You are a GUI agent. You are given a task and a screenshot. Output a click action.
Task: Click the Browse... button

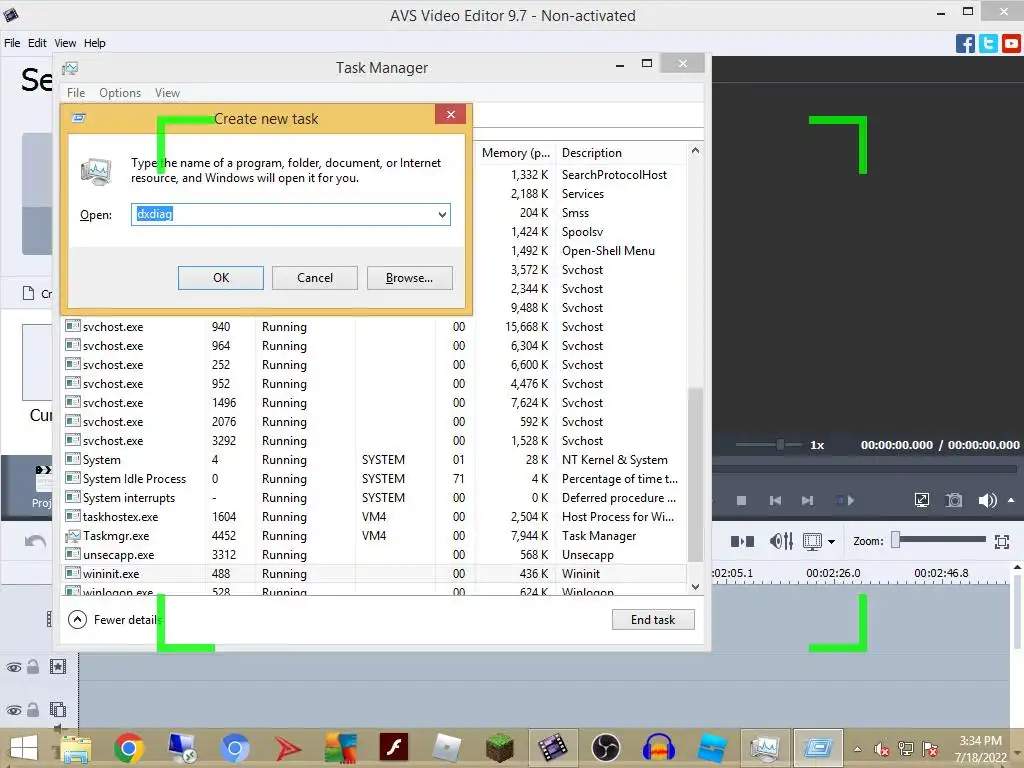tap(409, 278)
